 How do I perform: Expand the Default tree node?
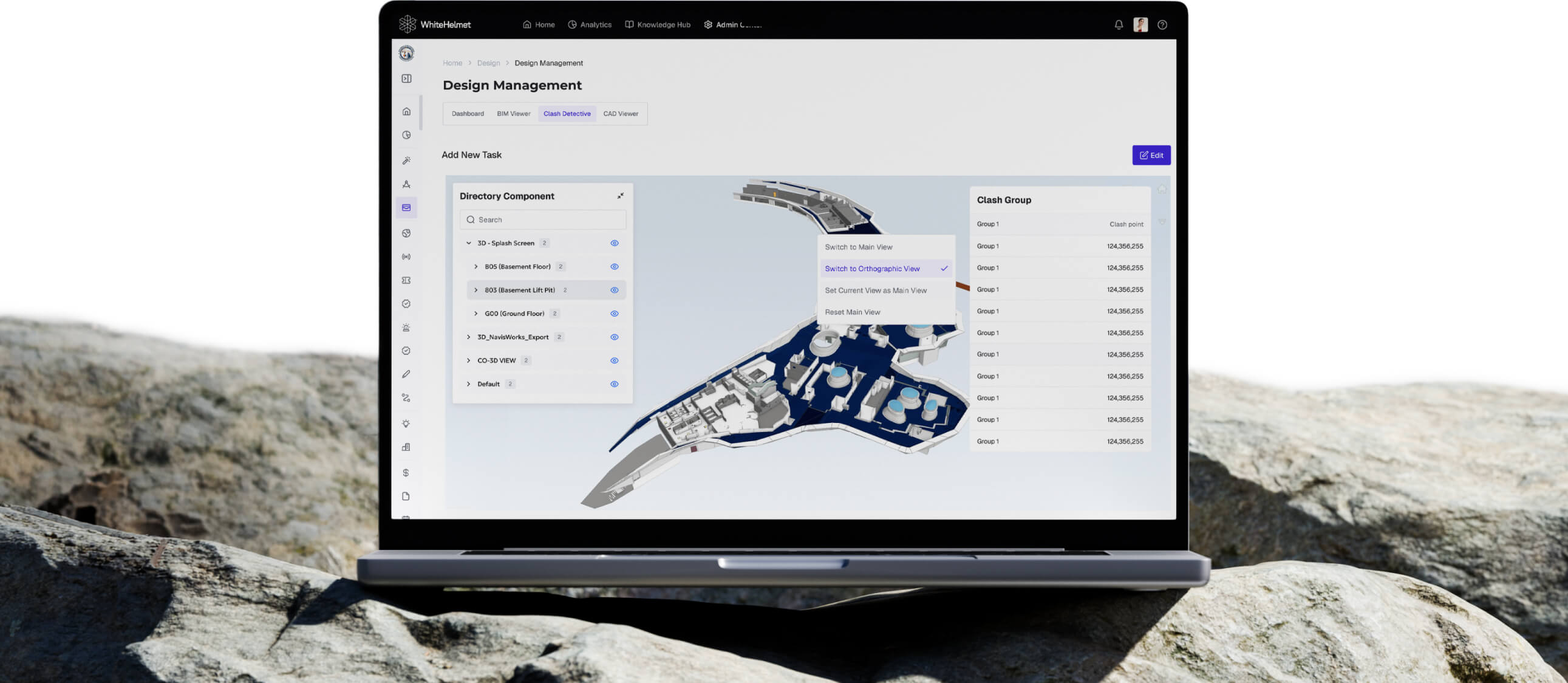coord(469,384)
